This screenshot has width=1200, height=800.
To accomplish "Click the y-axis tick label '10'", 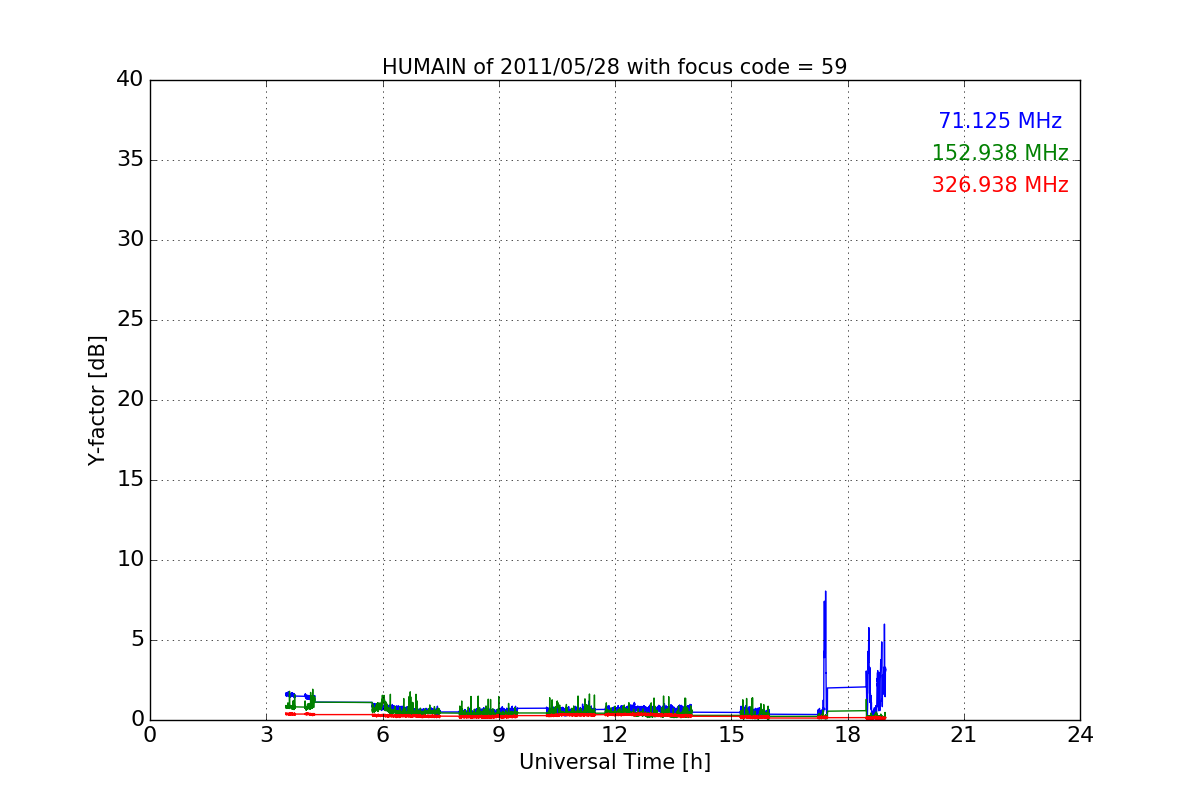I will pyautogui.click(x=130, y=560).
